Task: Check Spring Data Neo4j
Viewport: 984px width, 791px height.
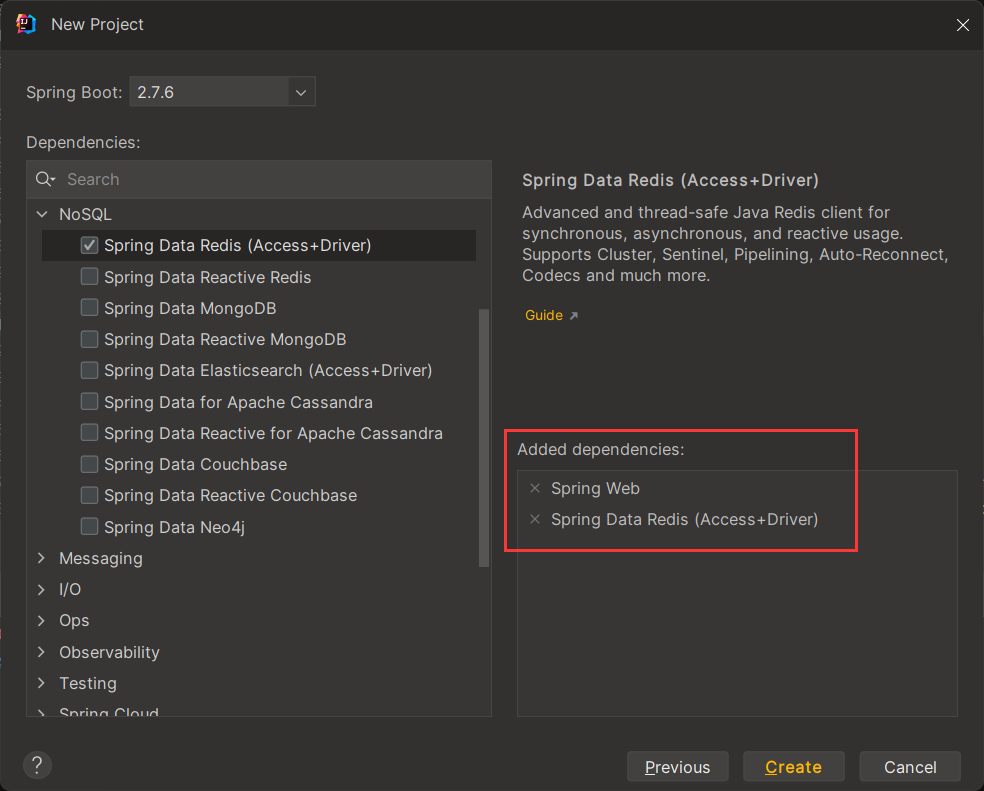Action: pyautogui.click(x=89, y=526)
